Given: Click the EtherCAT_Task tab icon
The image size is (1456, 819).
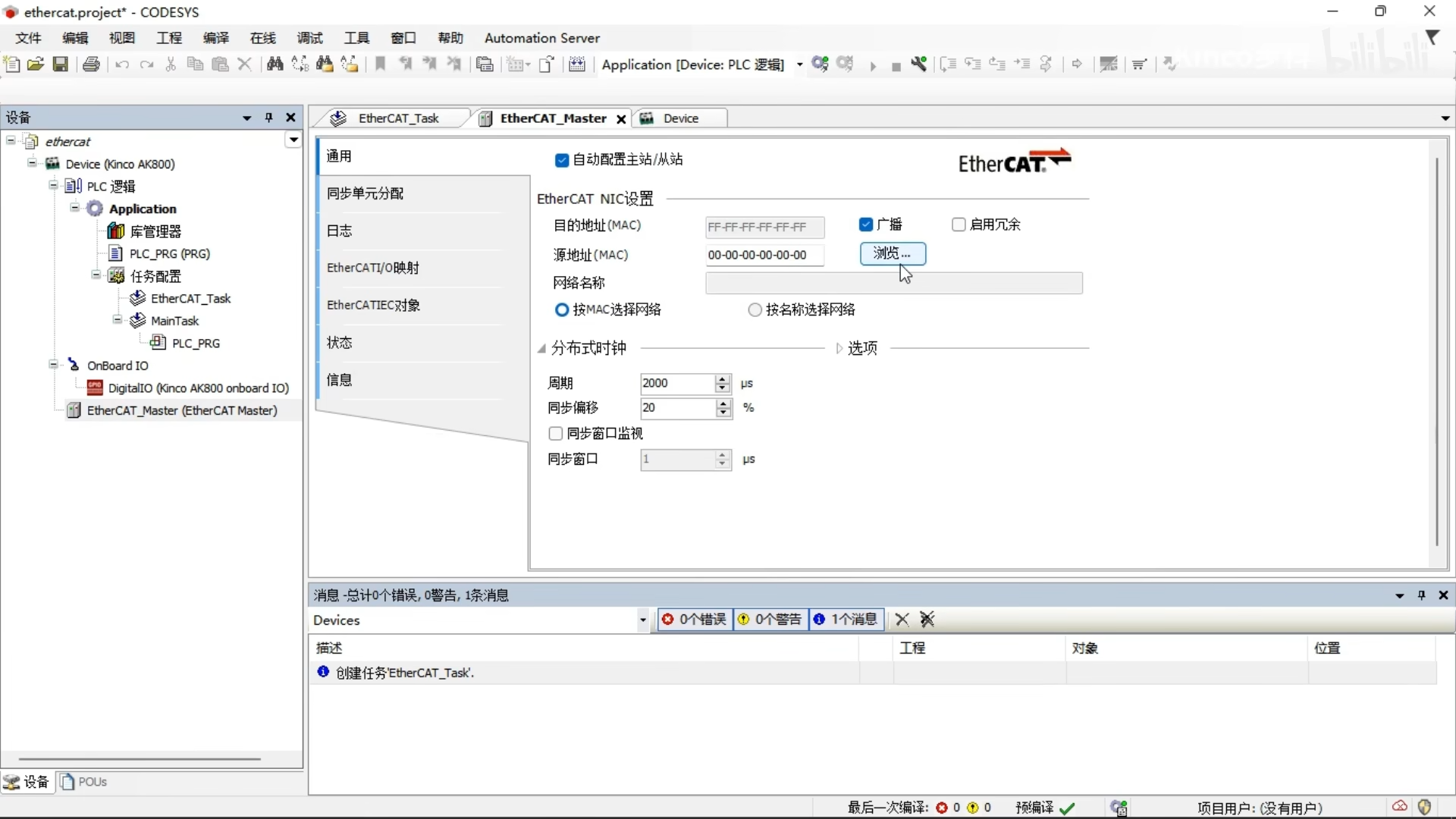Looking at the screenshot, I should (x=339, y=118).
